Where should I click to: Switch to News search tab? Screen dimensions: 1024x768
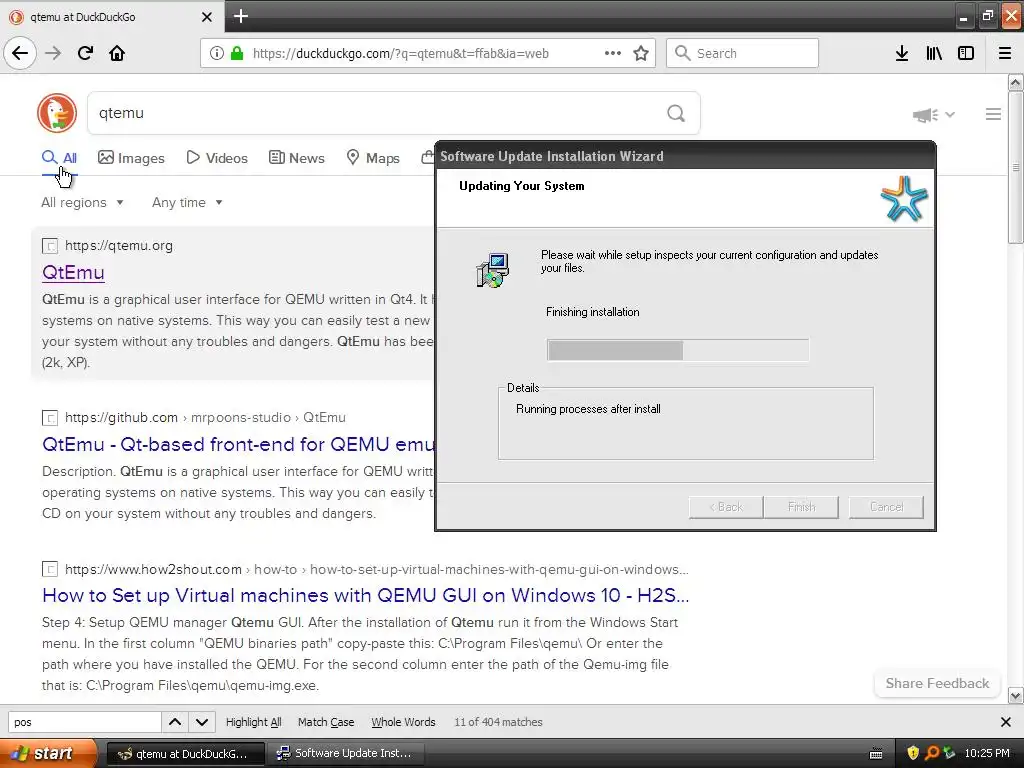[296, 158]
